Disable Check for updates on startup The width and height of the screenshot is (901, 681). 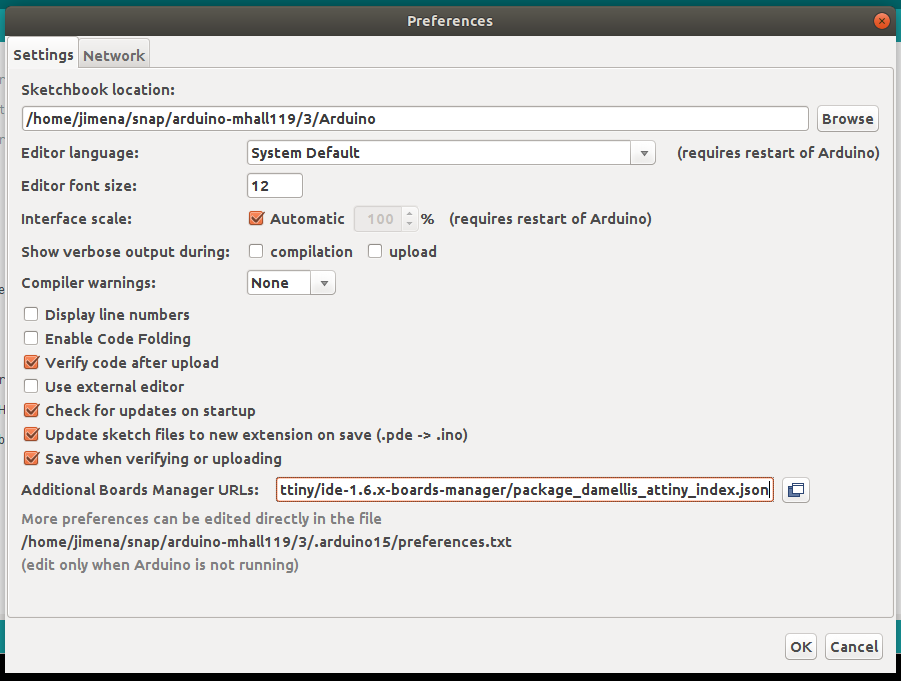pos(31,410)
